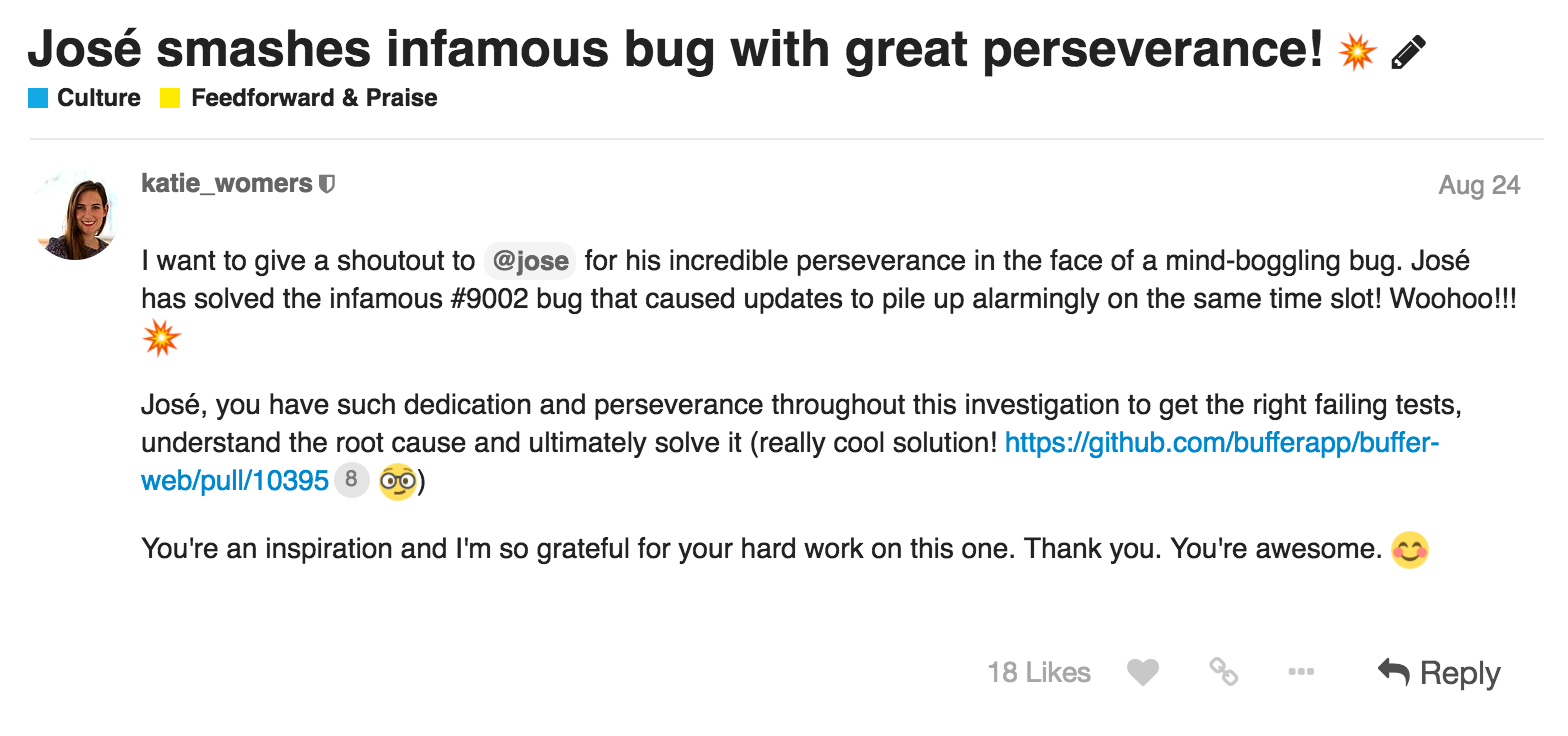Click moderator shield icon beside katie_womers
The height and width of the screenshot is (736, 1568).
coord(326,185)
